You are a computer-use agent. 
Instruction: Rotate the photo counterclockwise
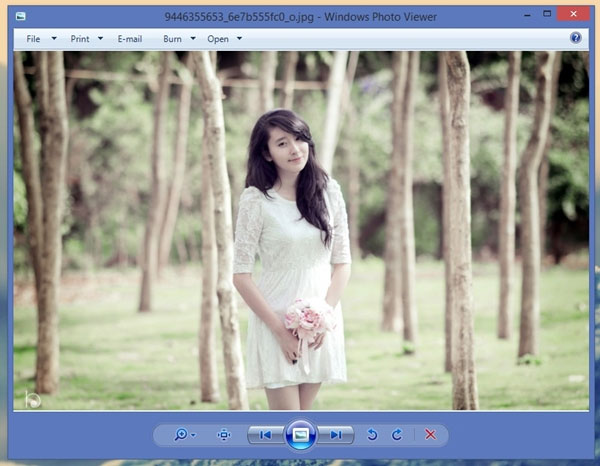pyautogui.click(x=372, y=435)
